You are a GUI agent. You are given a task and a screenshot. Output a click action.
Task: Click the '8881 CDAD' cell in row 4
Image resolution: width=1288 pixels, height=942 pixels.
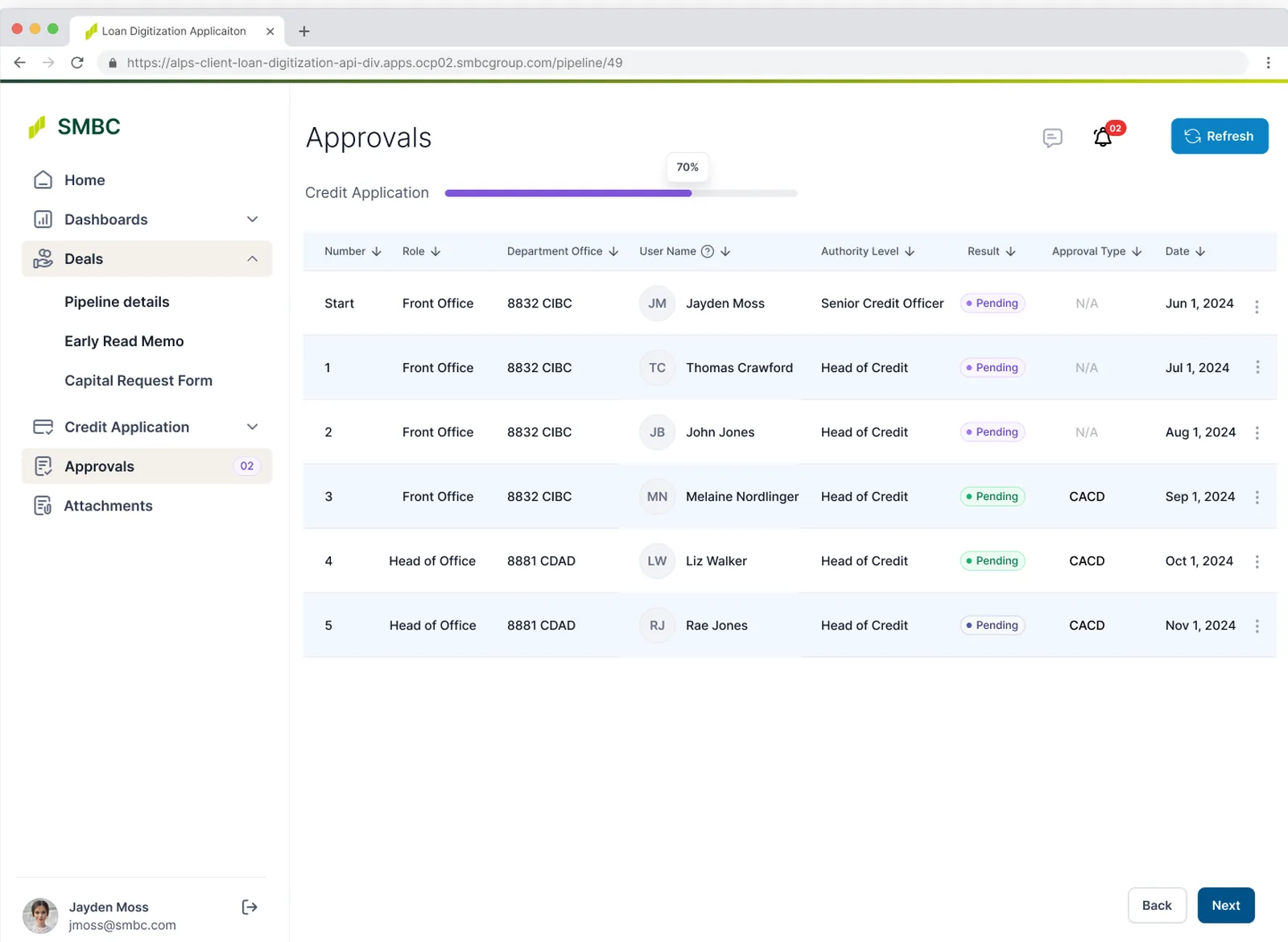[x=541, y=561]
